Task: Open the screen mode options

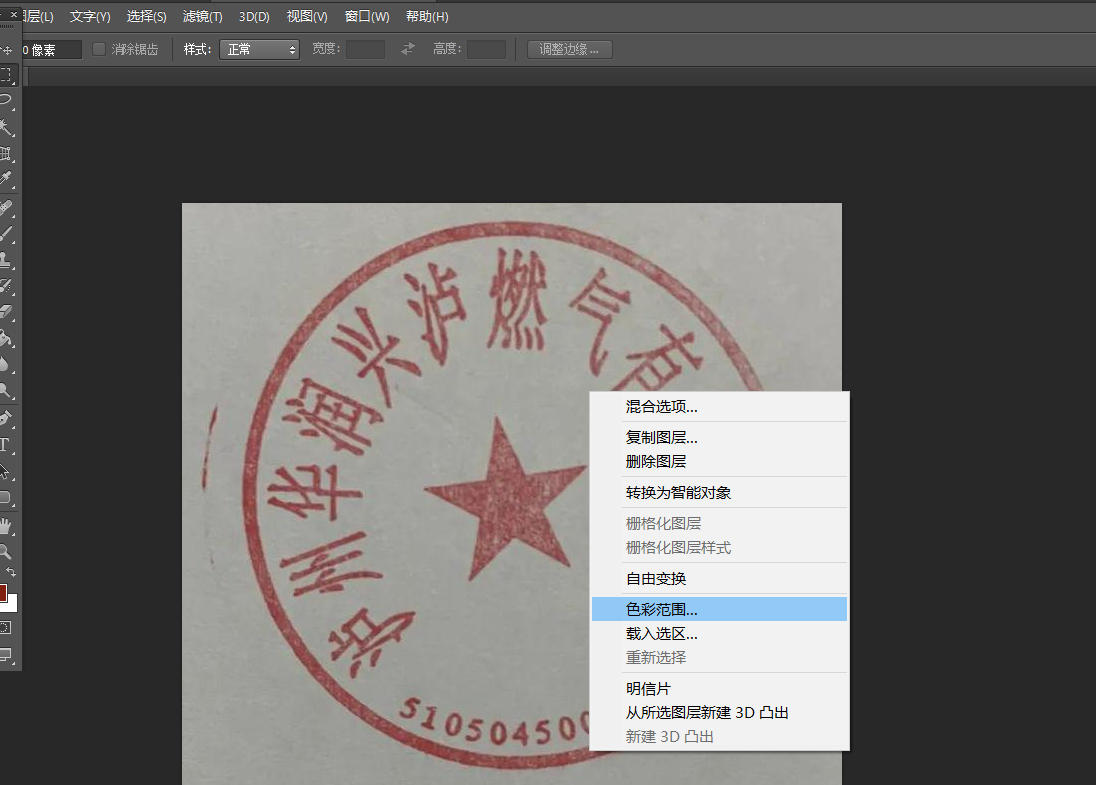Action: point(6,655)
